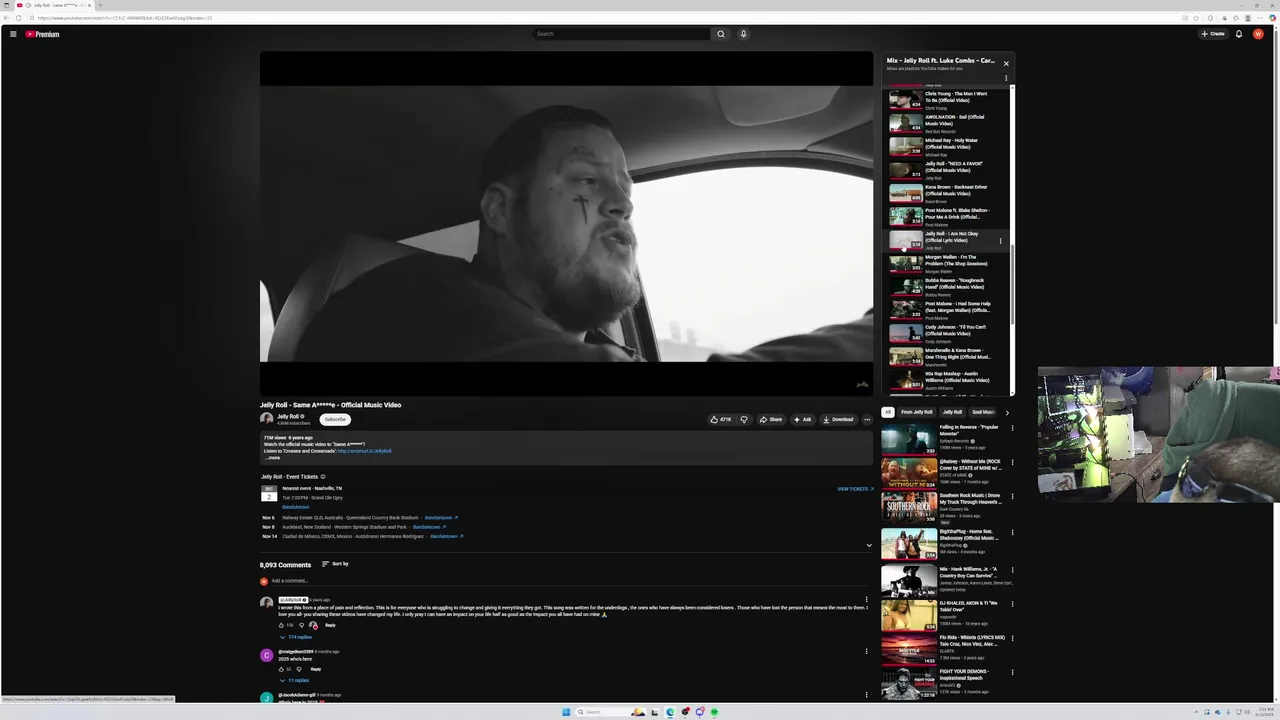
Task: Show more filter chips with right arrow
Action: click(x=1007, y=412)
